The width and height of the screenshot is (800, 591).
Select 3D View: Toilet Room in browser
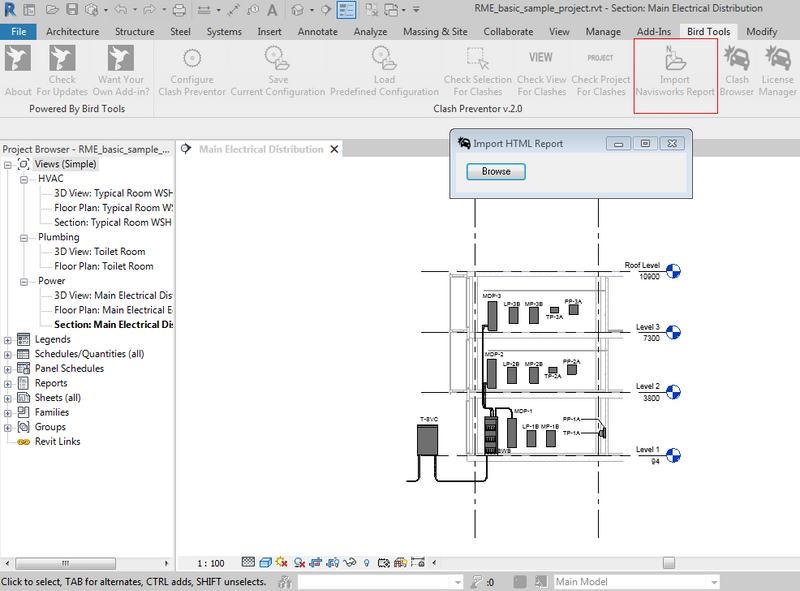tap(99, 252)
